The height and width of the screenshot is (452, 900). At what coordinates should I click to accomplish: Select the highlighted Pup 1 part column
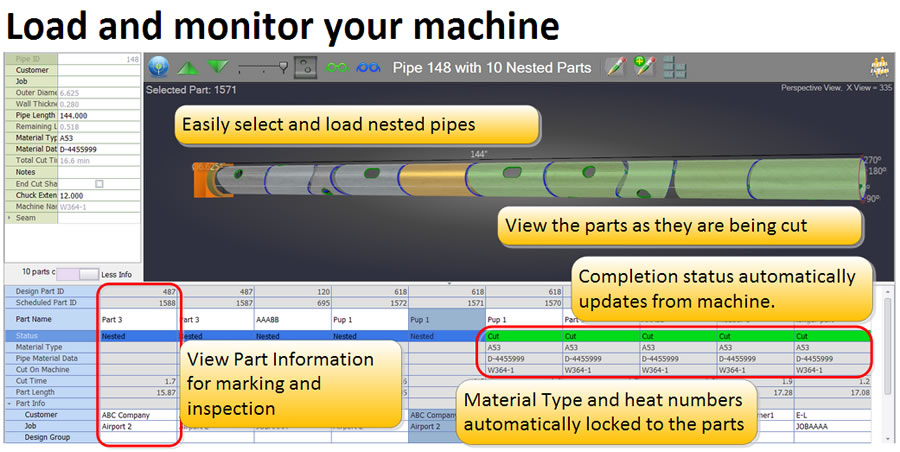click(x=444, y=319)
